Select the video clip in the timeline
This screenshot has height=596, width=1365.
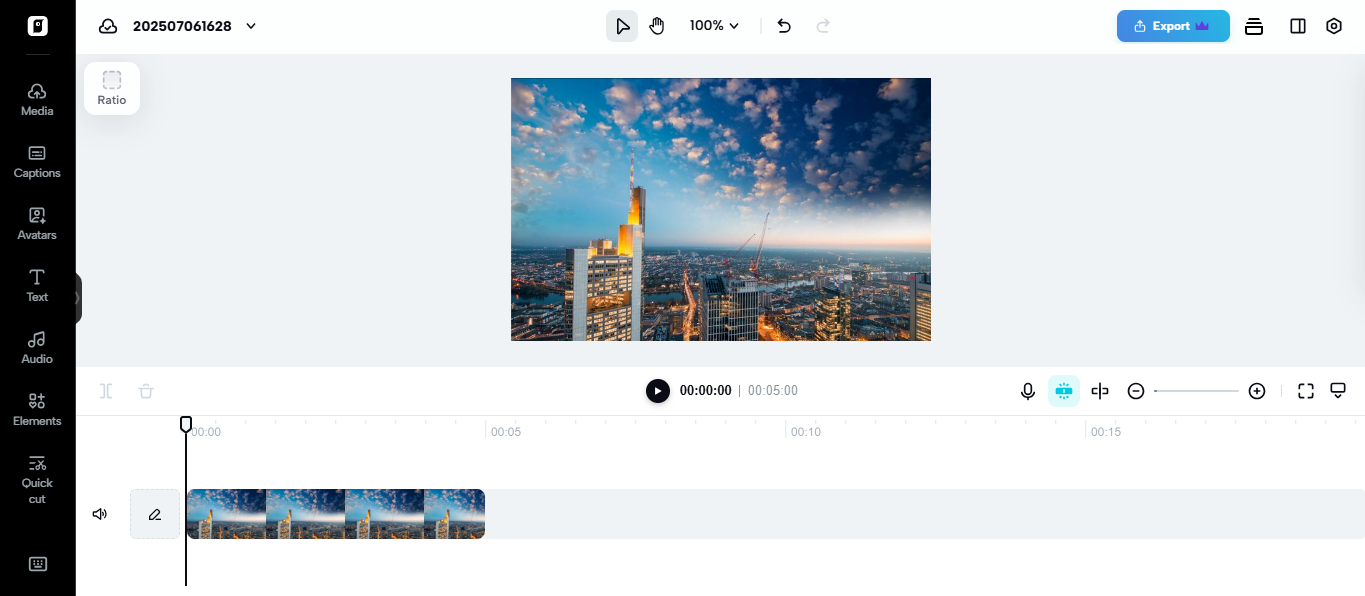click(335, 514)
